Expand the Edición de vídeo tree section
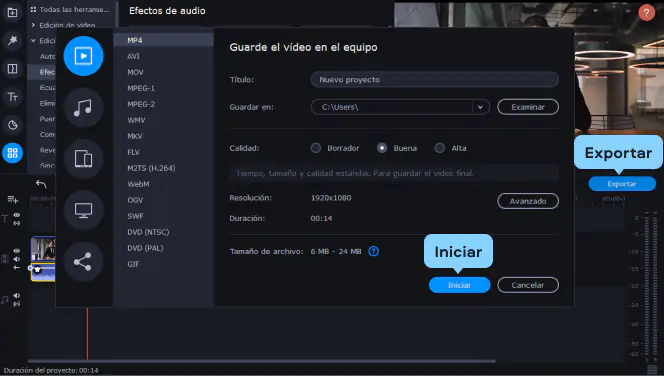 click(33, 25)
